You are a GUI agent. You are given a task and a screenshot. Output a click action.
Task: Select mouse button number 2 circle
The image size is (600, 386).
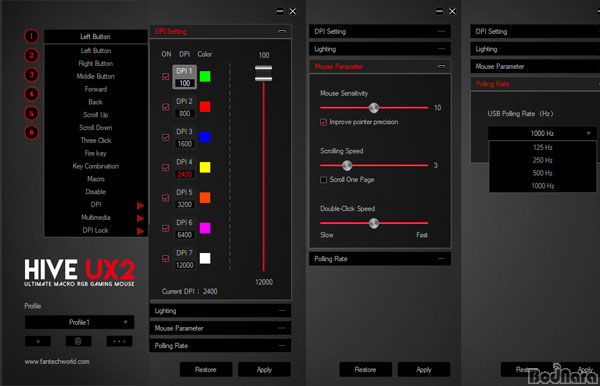tap(31, 55)
